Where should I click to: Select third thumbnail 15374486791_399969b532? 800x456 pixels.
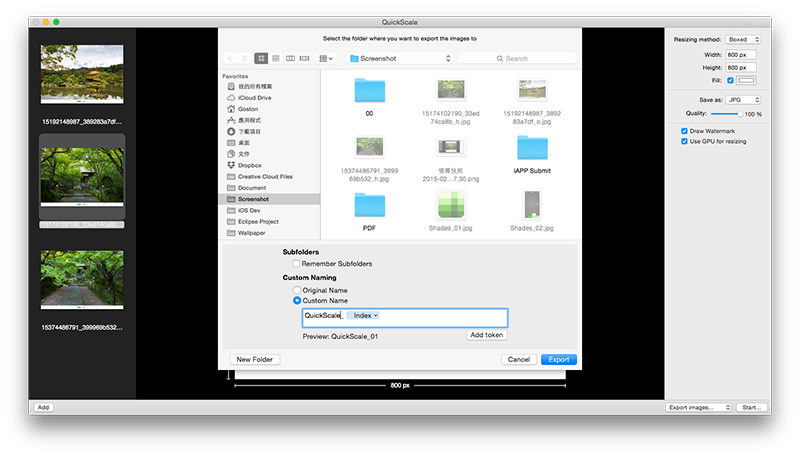(82, 280)
